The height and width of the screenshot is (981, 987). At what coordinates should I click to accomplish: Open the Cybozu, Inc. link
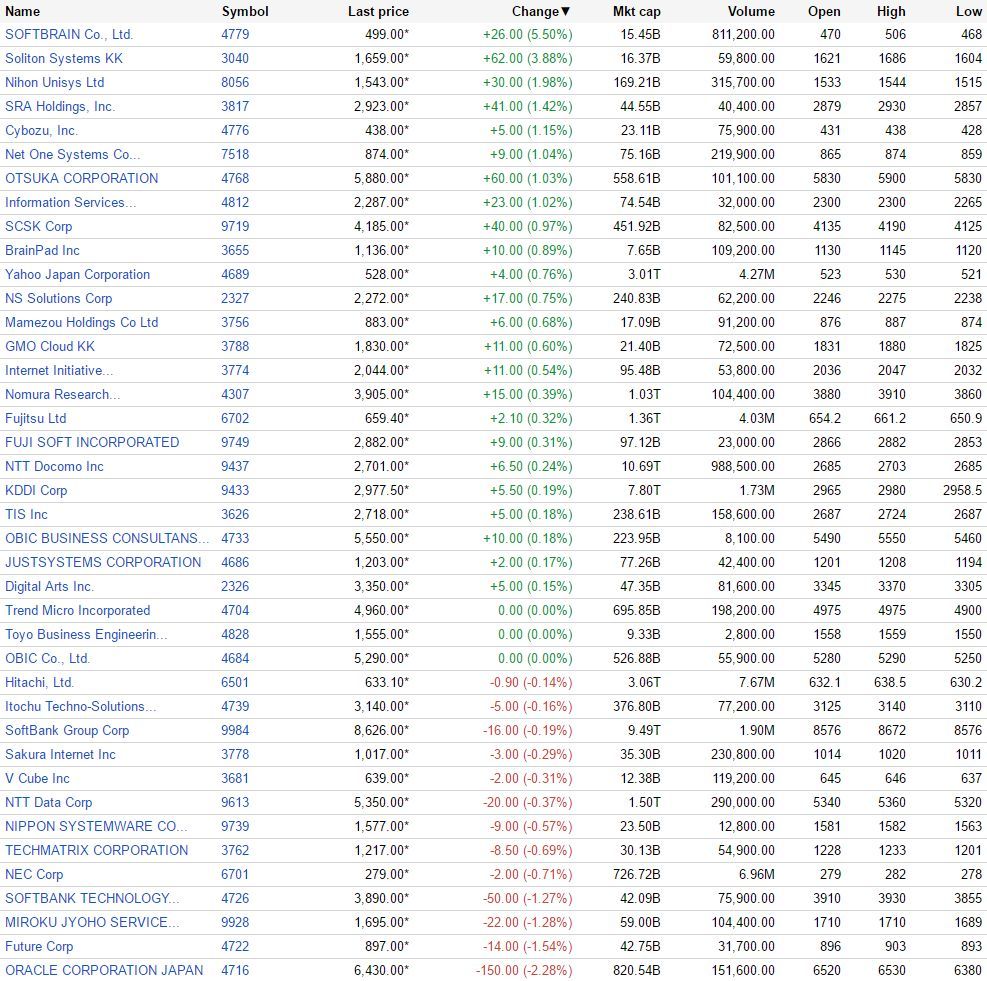[41, 130]
